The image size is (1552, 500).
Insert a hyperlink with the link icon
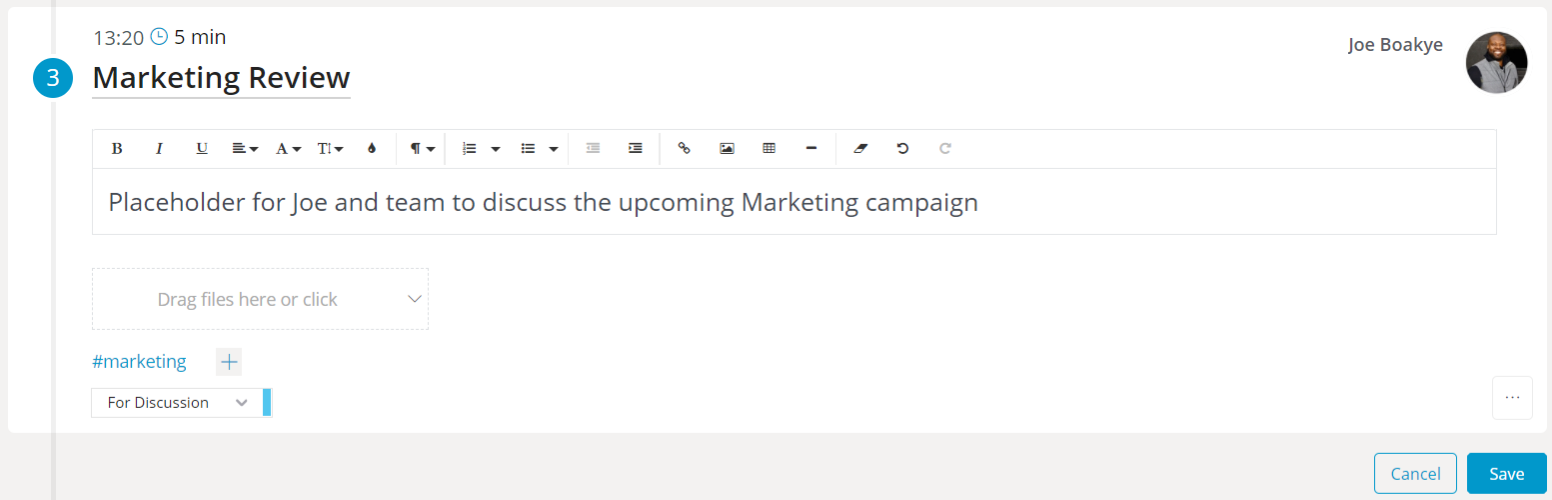[x=684, y=148]
